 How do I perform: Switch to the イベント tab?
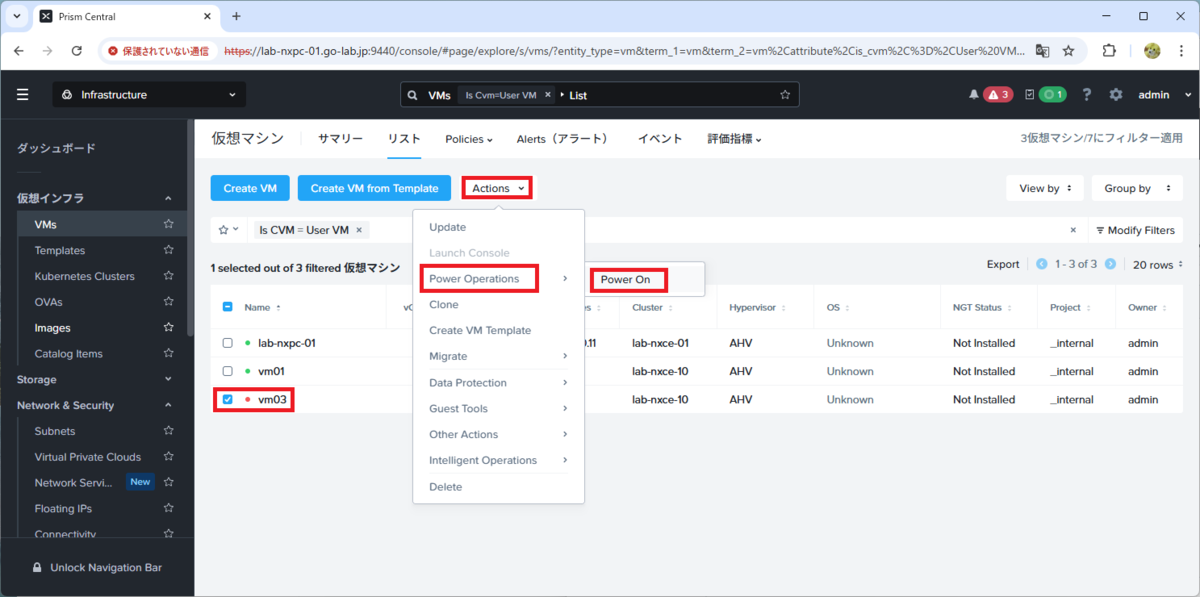pos(660,139)
